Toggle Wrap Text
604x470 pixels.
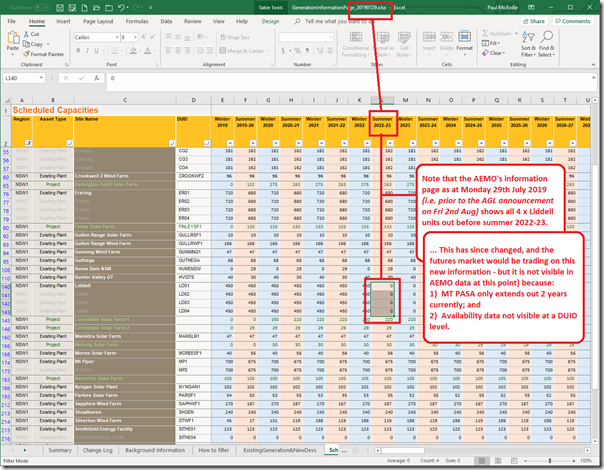pos(235,37)
